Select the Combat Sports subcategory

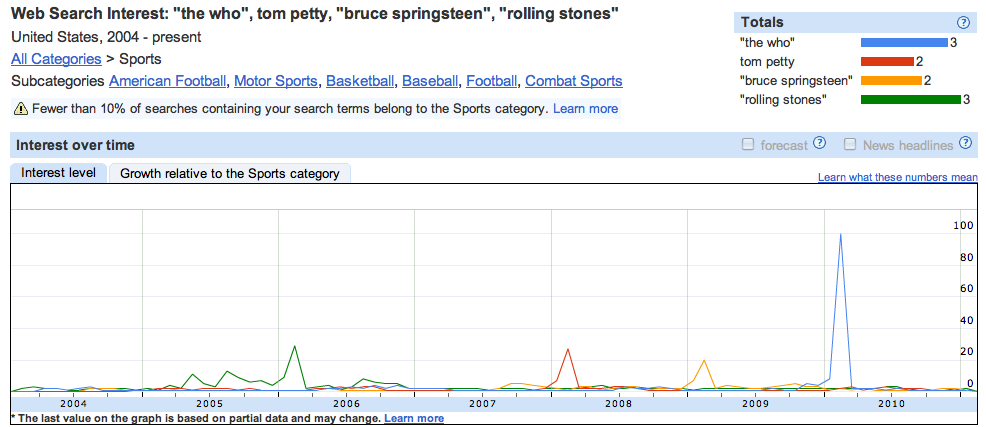[x=573, y=81]
